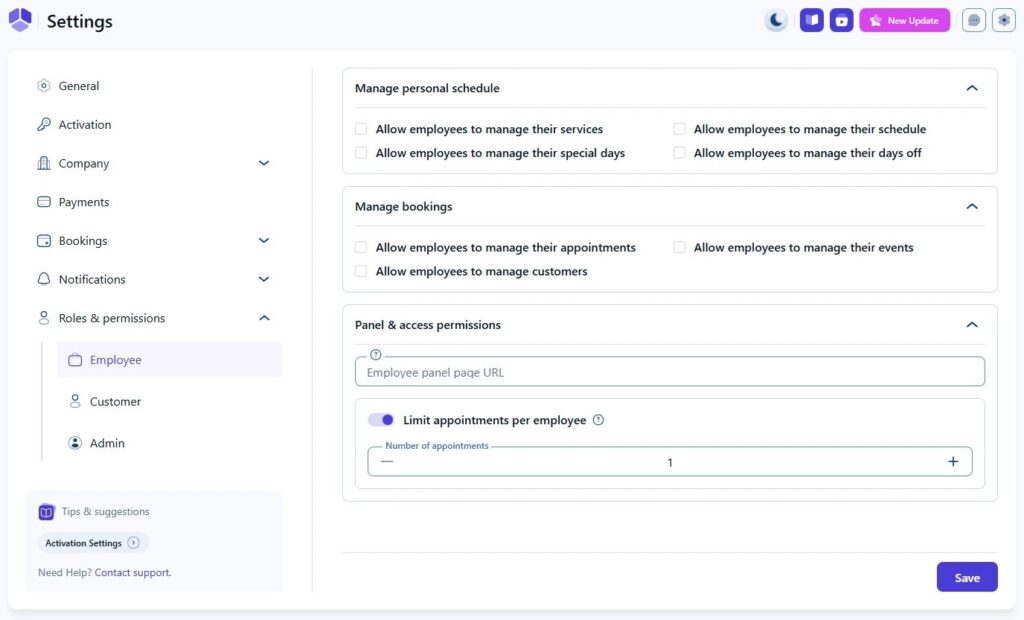Image resolution: width=1024 pixels, height=620 pixels.
Task: Expand the Notifications sidebar menu
Action: click(x=264, y=279)
